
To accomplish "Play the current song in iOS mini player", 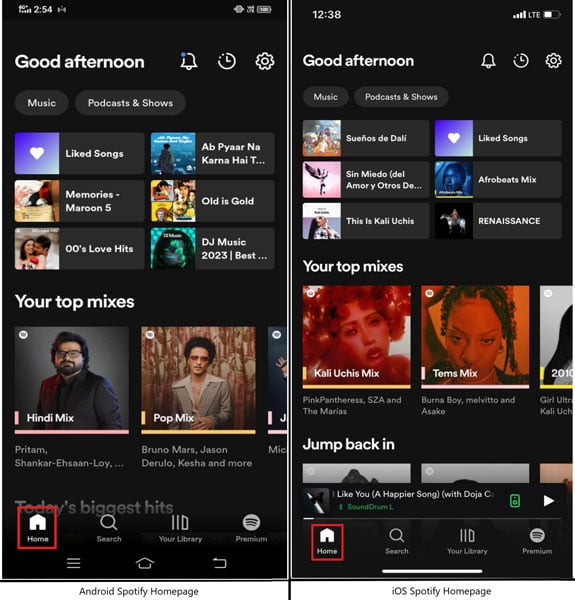I will click(549, 501).
